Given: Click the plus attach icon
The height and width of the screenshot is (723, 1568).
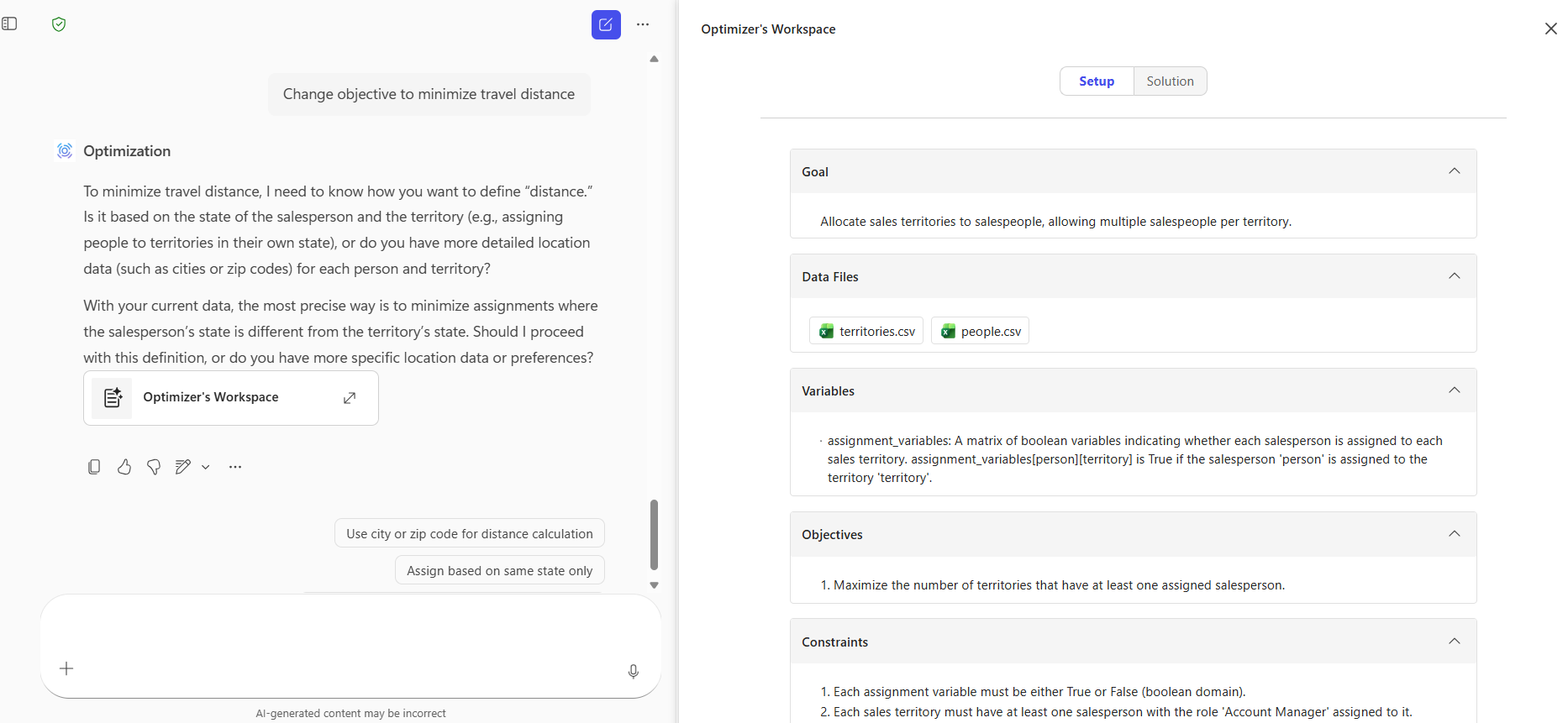Looking at the screenshot, I should [67, 668].
